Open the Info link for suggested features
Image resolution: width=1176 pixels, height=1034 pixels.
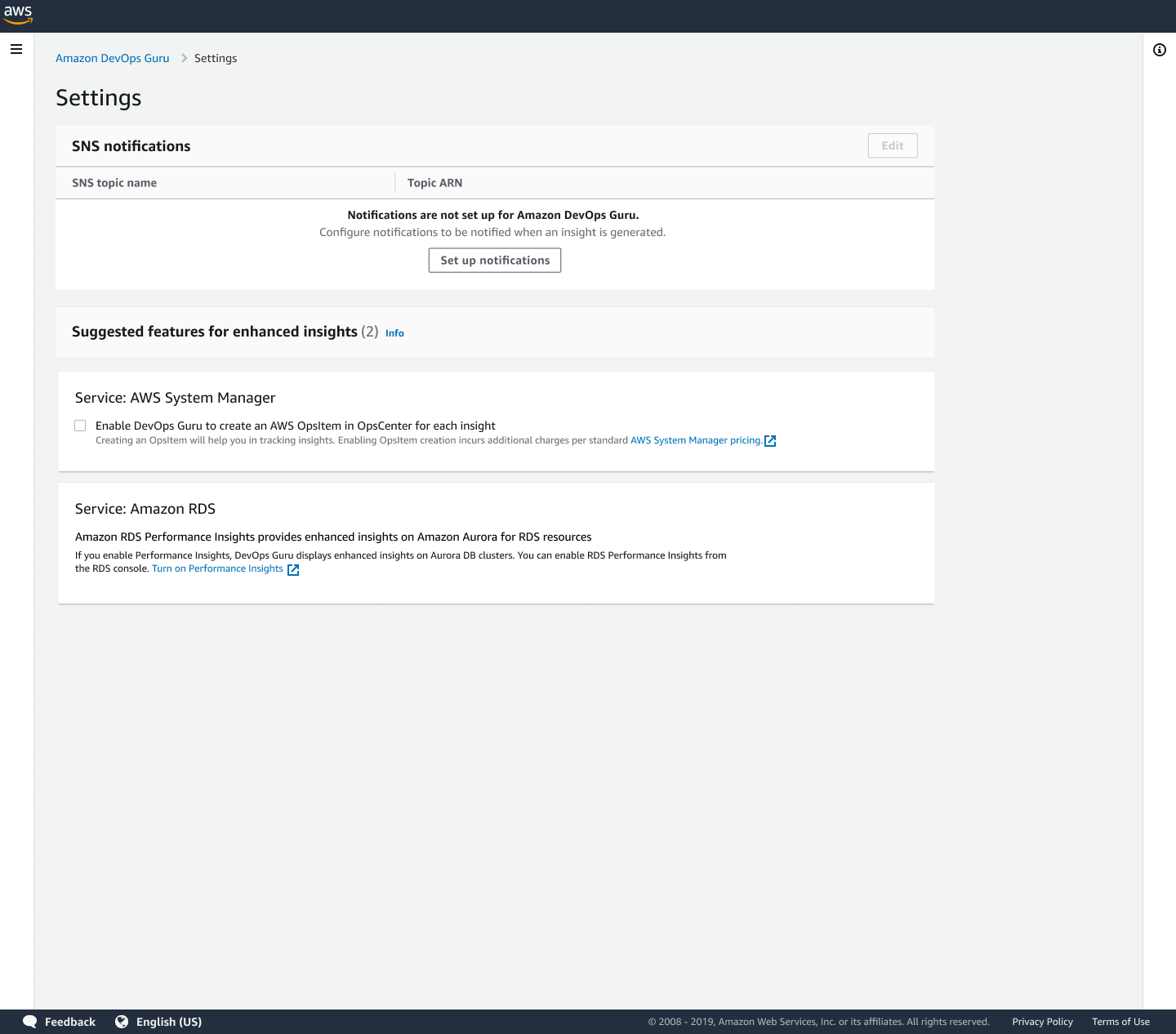(394, 333)
